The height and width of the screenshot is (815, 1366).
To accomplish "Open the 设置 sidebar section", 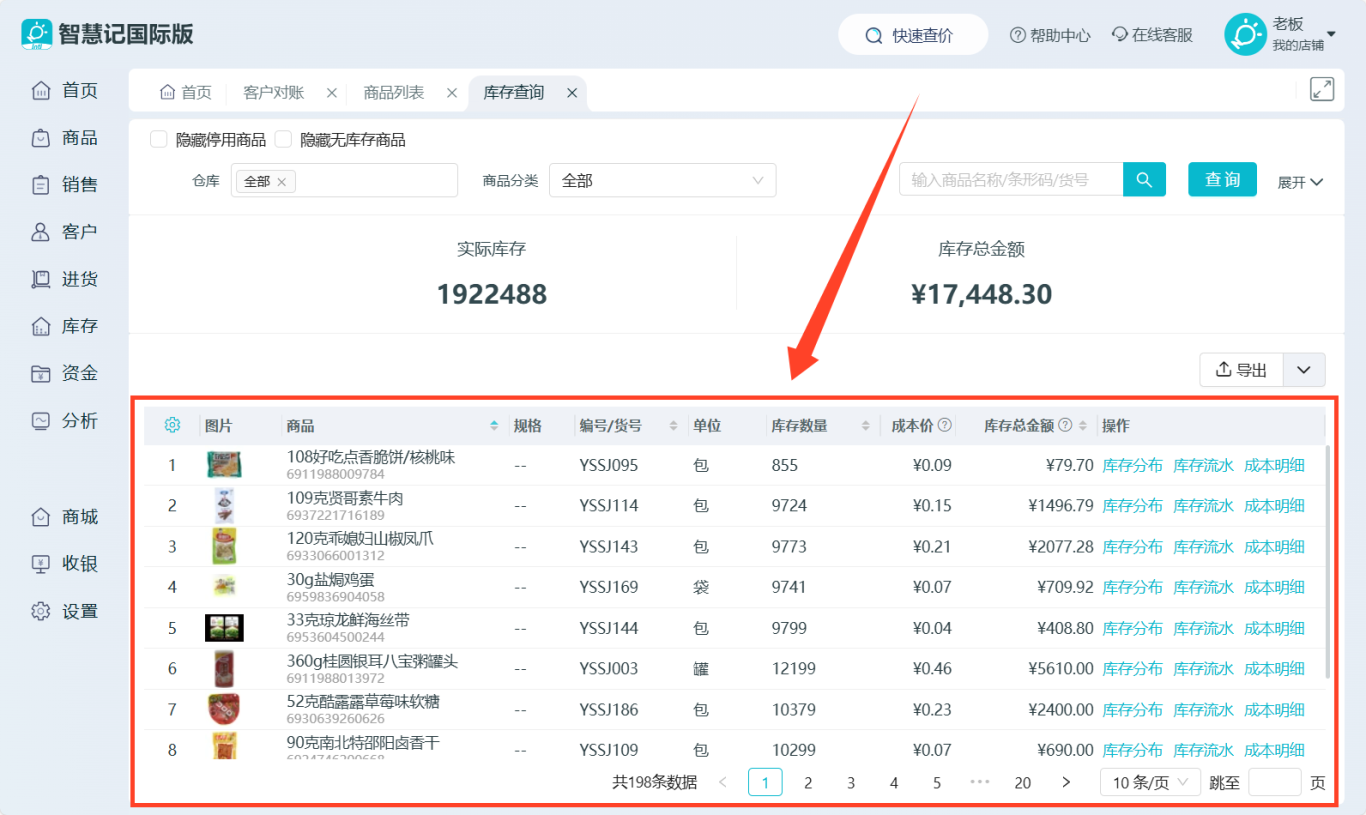I will coord(65,611).
